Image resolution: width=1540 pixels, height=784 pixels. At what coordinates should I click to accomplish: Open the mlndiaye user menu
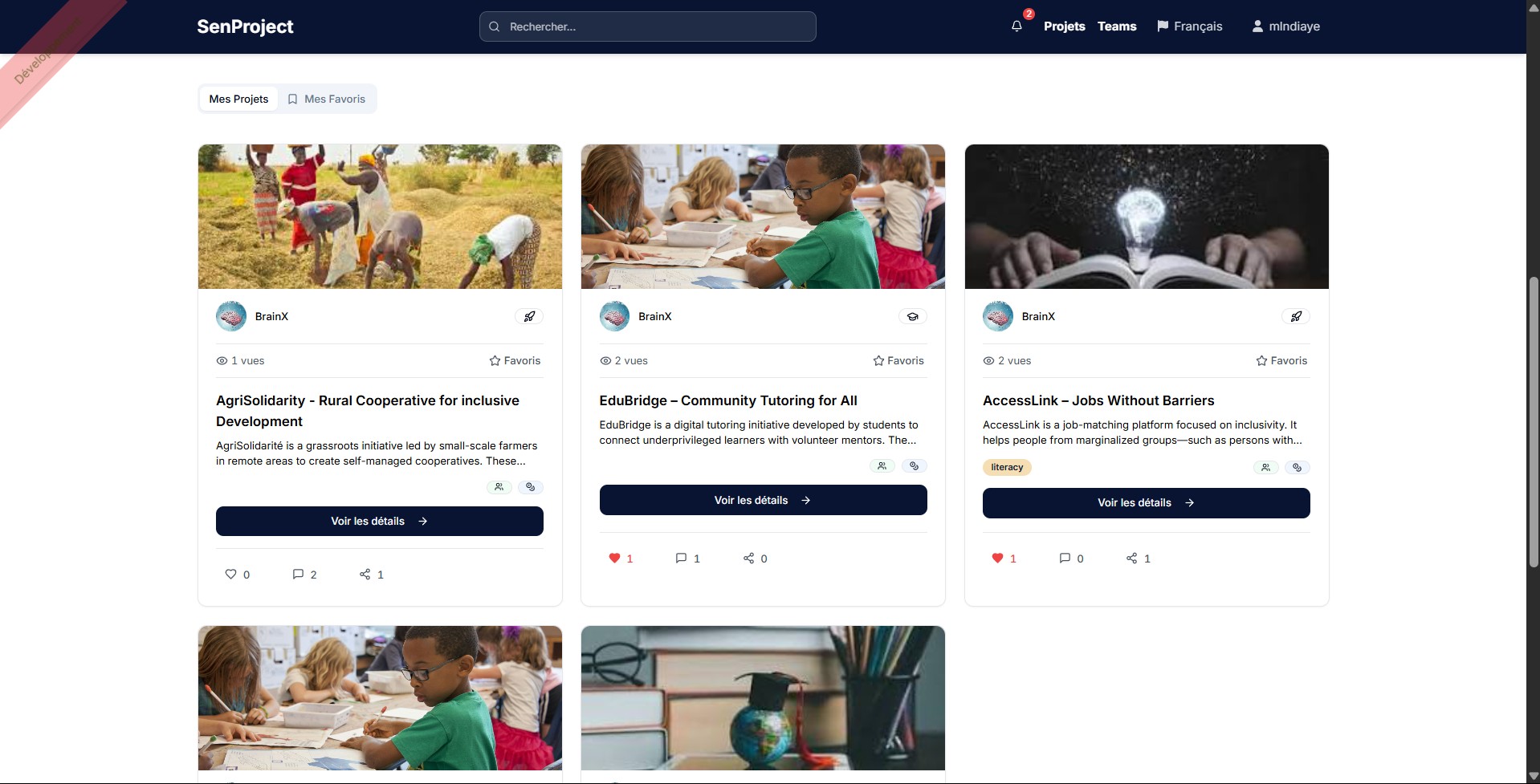tap(1285, 26)
